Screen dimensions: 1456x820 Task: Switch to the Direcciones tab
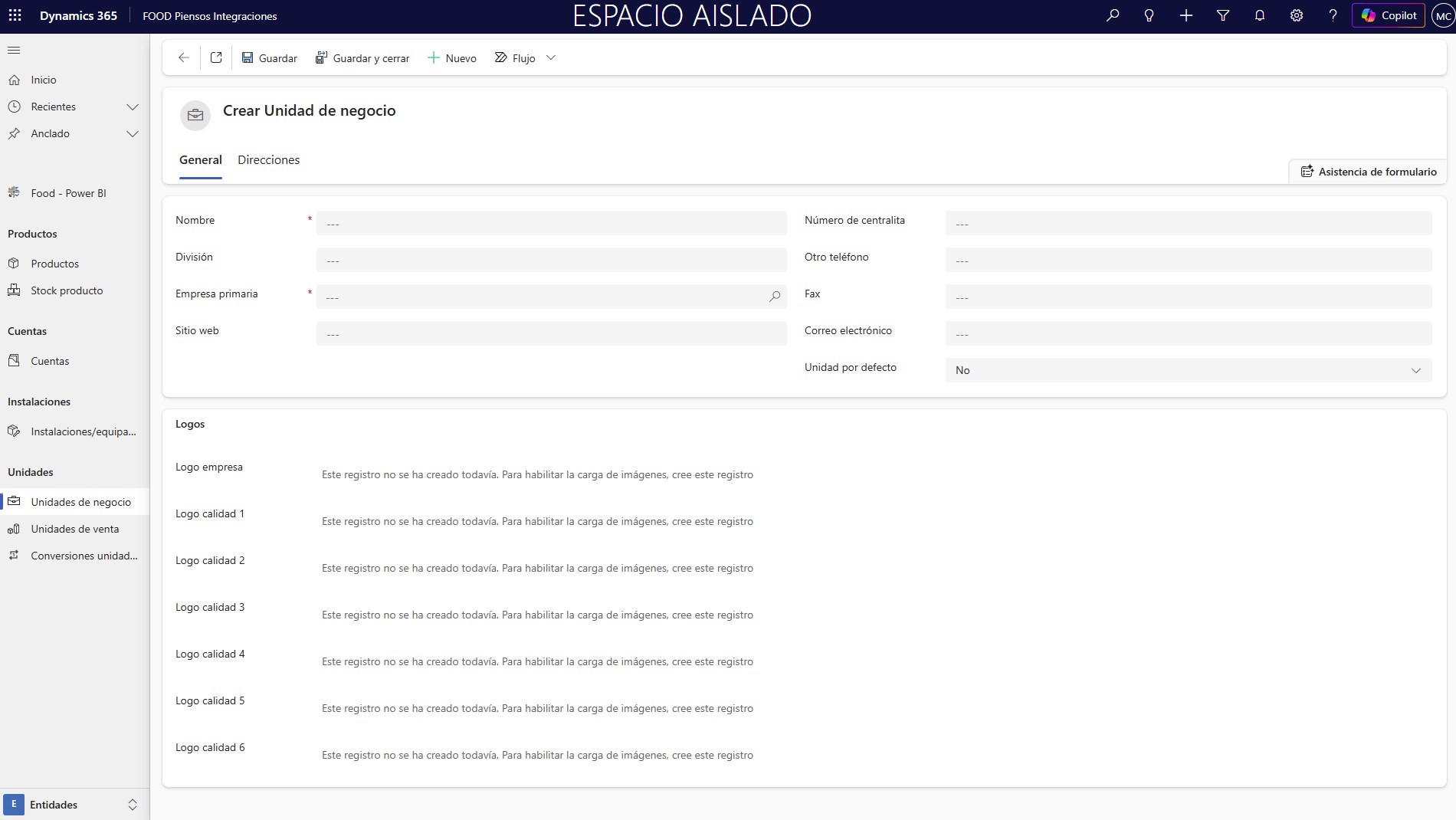tap(268, 159)
